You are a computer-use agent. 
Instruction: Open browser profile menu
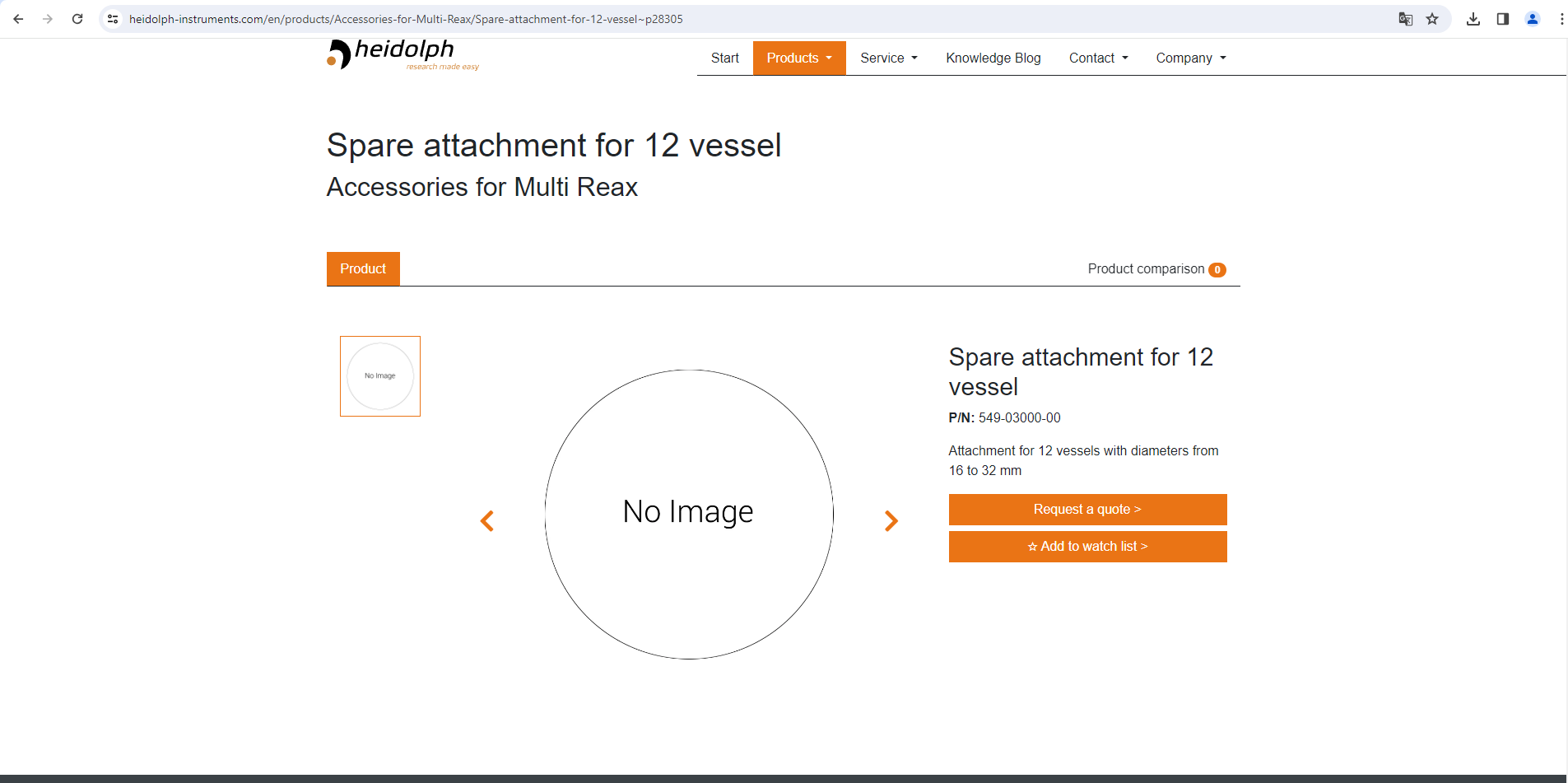pyautogui.click(x=1533, y=19)
